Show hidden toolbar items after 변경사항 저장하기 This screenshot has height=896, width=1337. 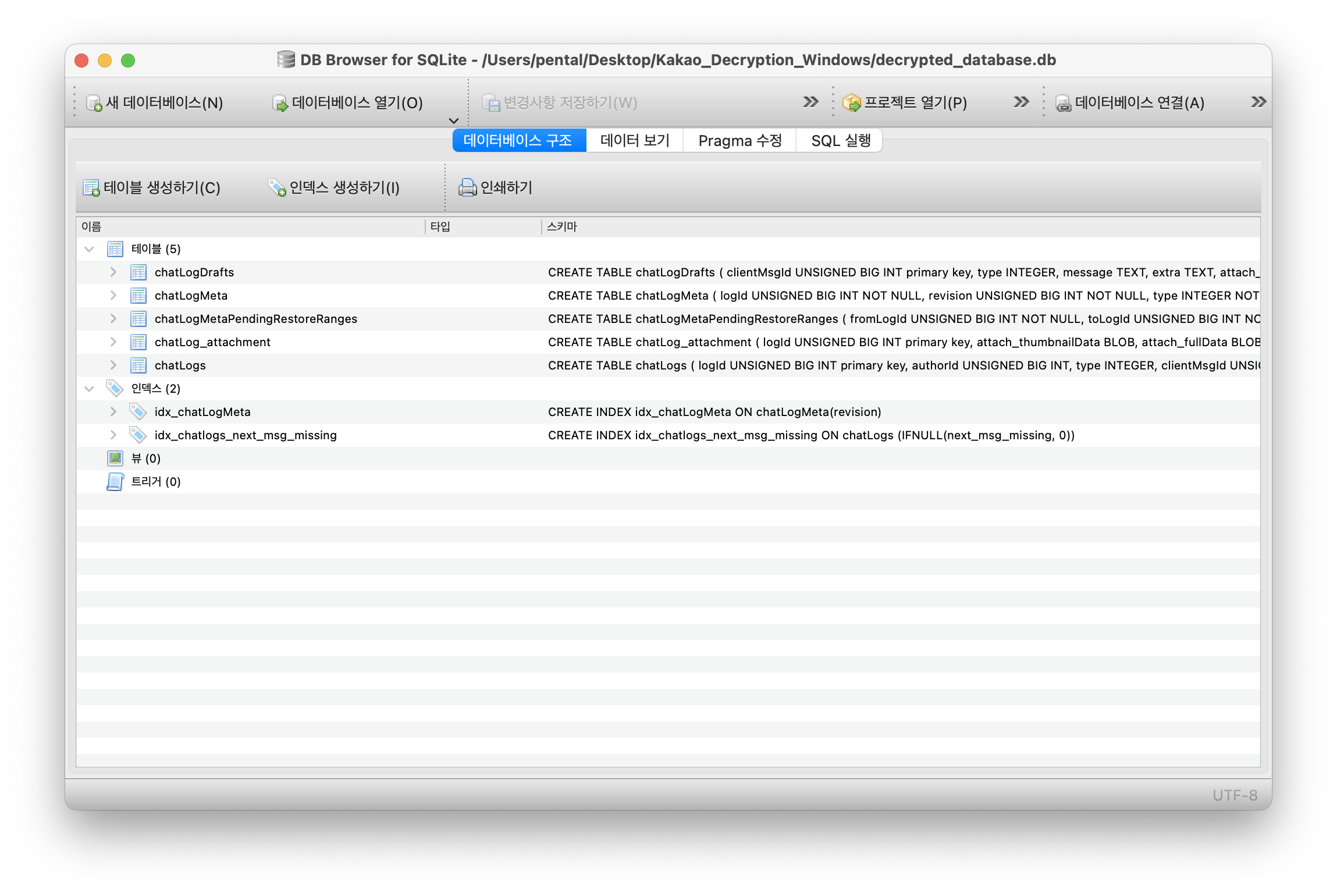tap(810, 102)
